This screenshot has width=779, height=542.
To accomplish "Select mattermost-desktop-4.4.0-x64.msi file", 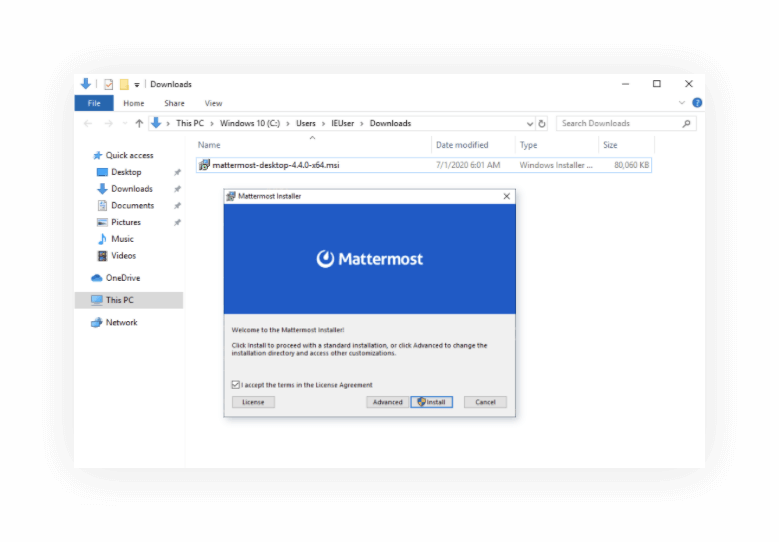I will 424,165.
